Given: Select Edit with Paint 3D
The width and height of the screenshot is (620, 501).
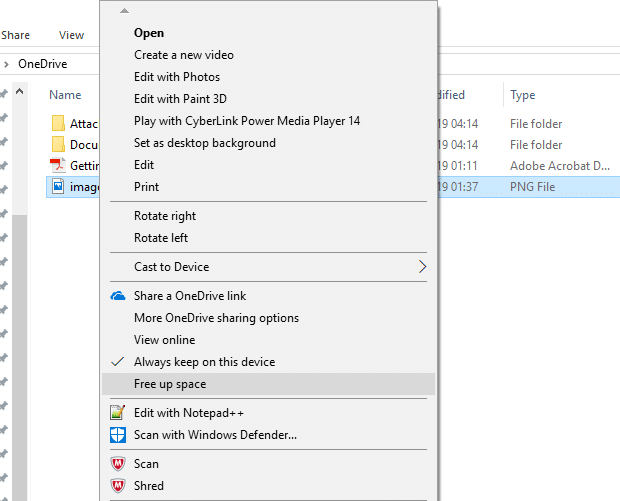Looking at the screenshot, I should pos(180,99).
